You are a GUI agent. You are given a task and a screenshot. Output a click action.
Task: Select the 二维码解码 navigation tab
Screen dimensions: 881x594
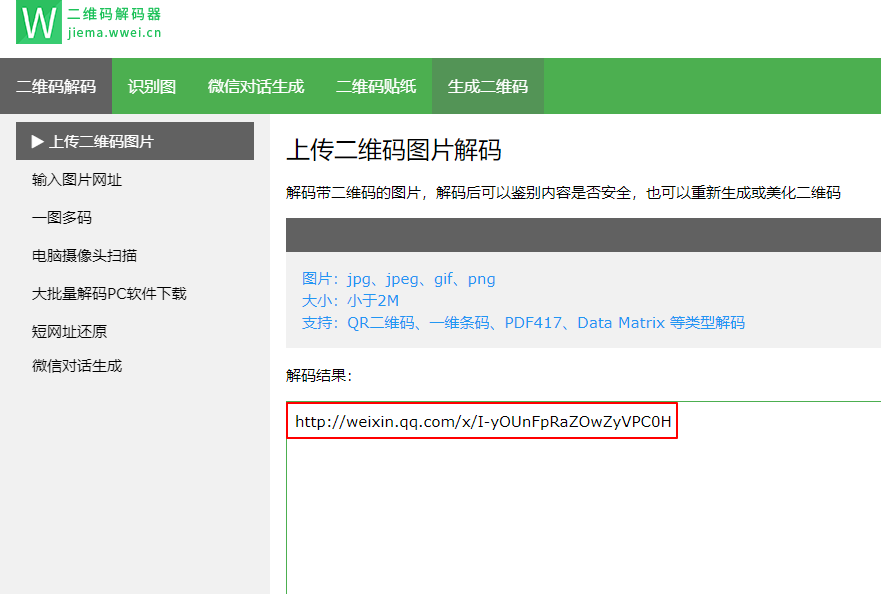[56, 87]
